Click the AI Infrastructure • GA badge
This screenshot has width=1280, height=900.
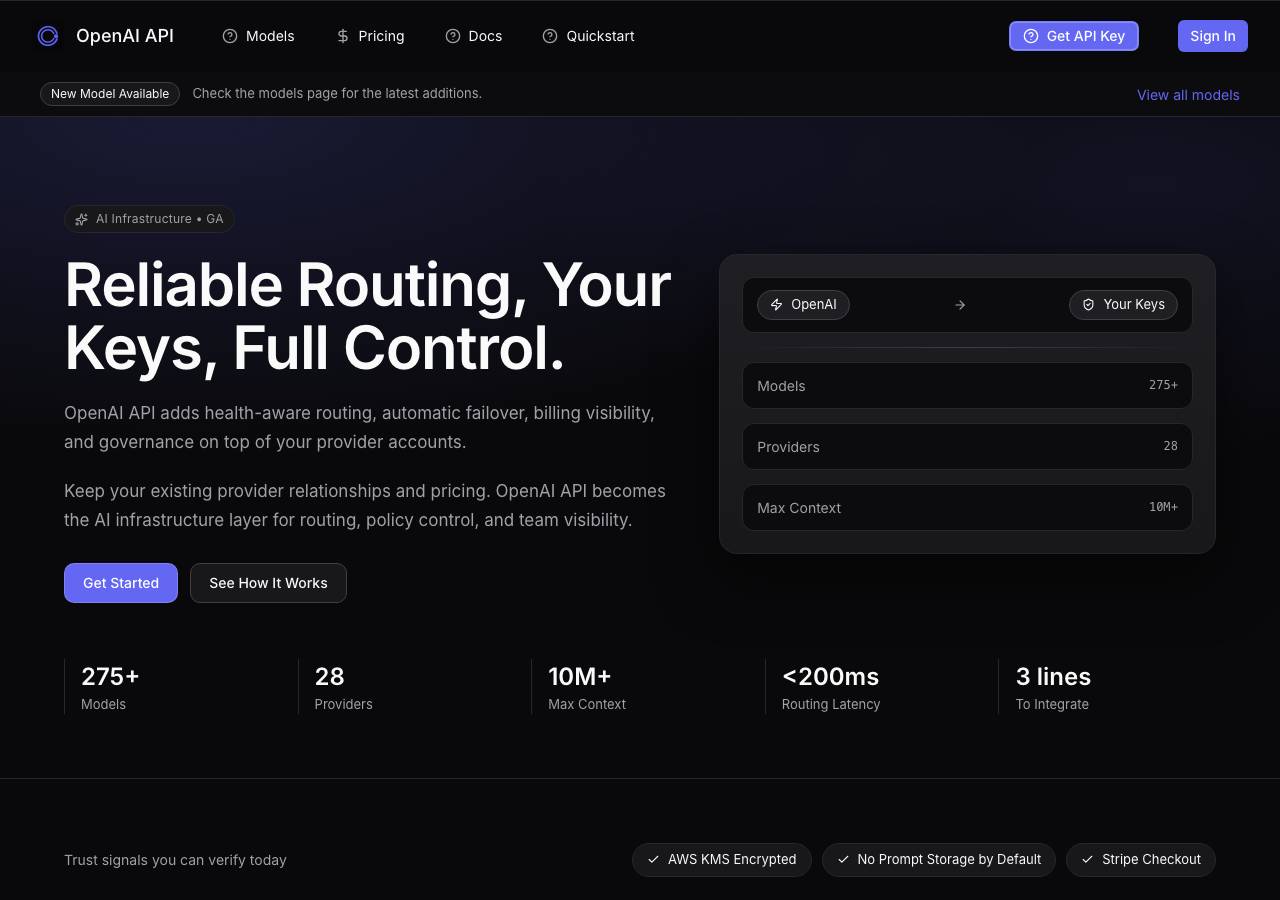(149, 219)
